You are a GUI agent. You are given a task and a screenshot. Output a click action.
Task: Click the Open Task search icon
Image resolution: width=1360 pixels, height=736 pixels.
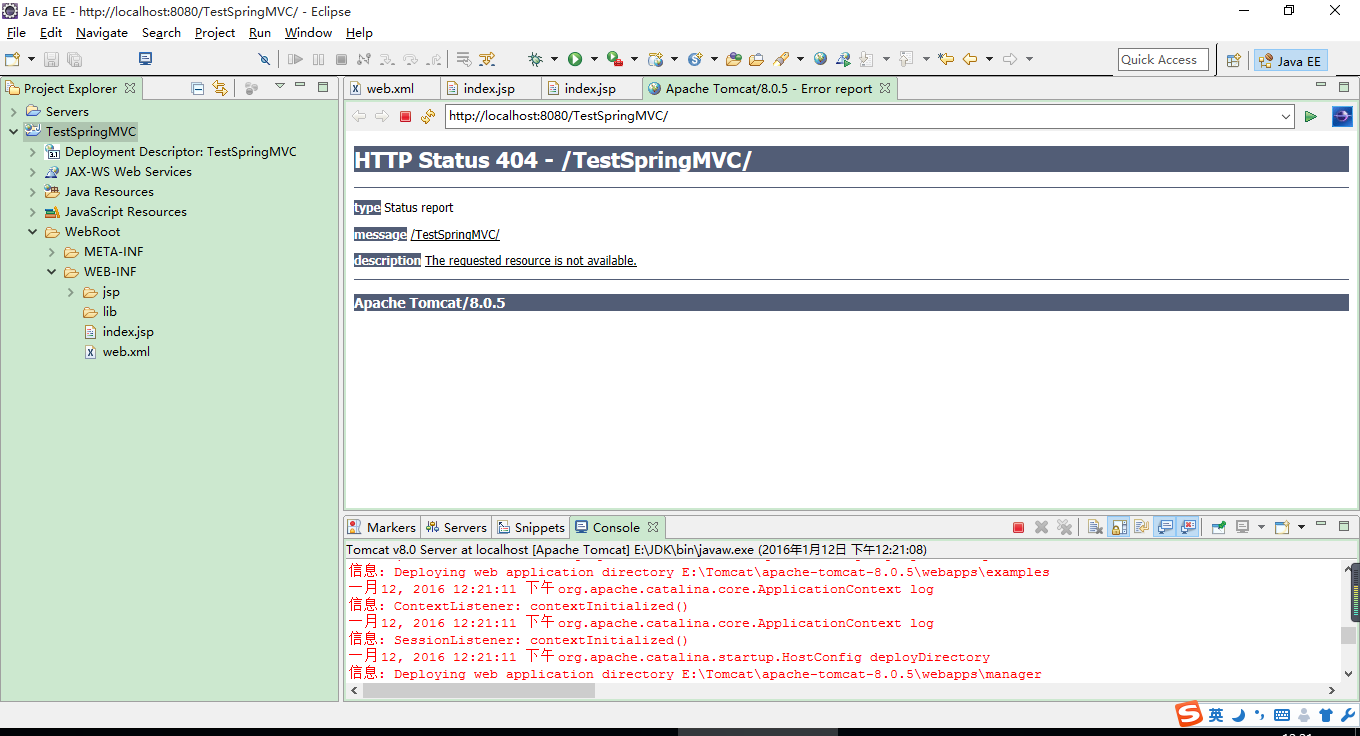click(756, 59)
